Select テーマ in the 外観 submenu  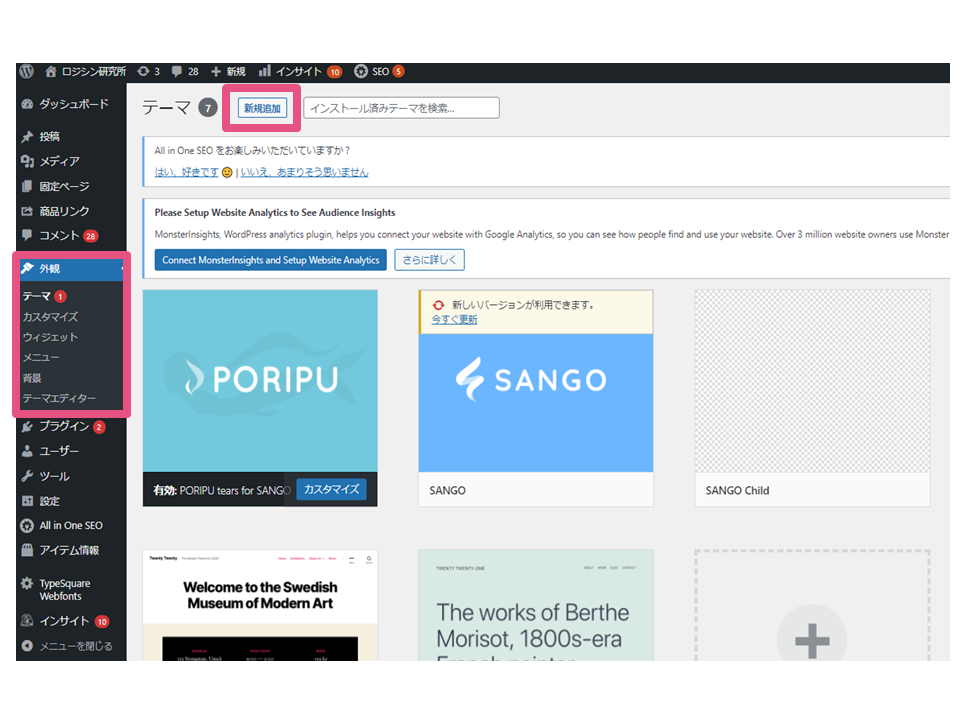pyautogui.click(x=37, y=296)
